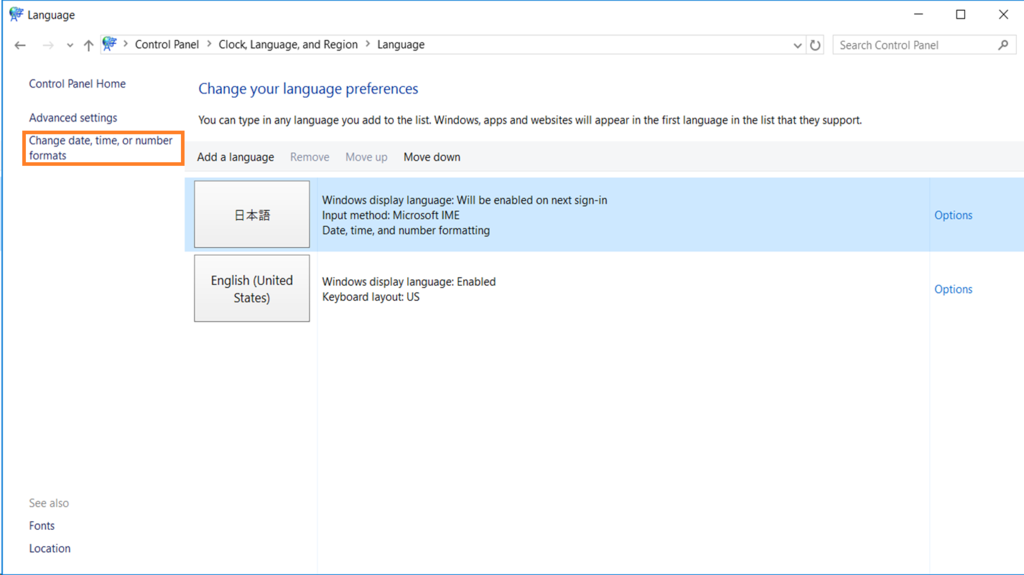Click 'Keyboard layout: US' text
Screen dimensions: 1024x575
pos(371,297)
